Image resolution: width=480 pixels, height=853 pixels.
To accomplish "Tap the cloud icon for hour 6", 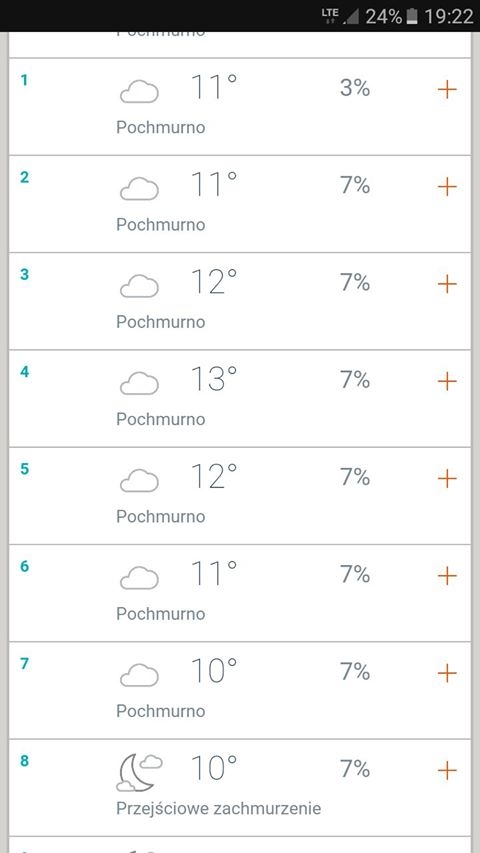I will point(139,578).
